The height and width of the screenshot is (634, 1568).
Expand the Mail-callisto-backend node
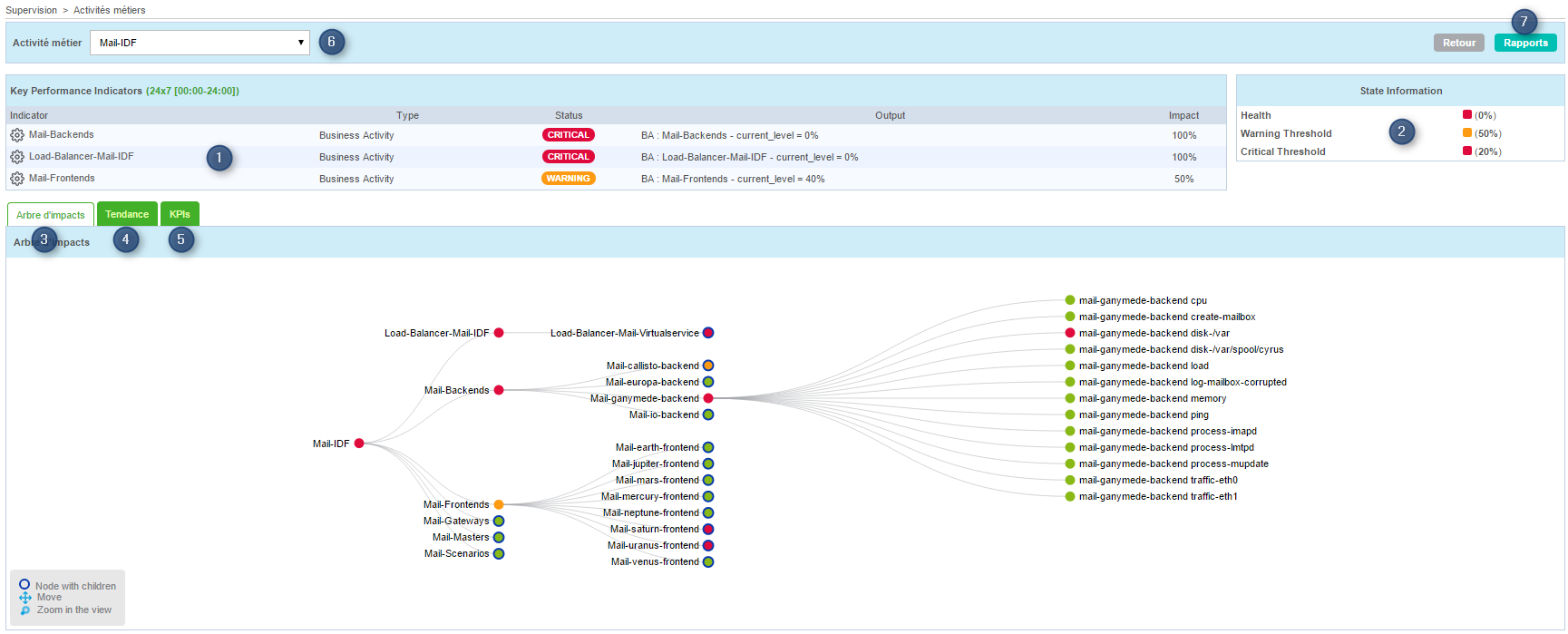tap(708, 366)
